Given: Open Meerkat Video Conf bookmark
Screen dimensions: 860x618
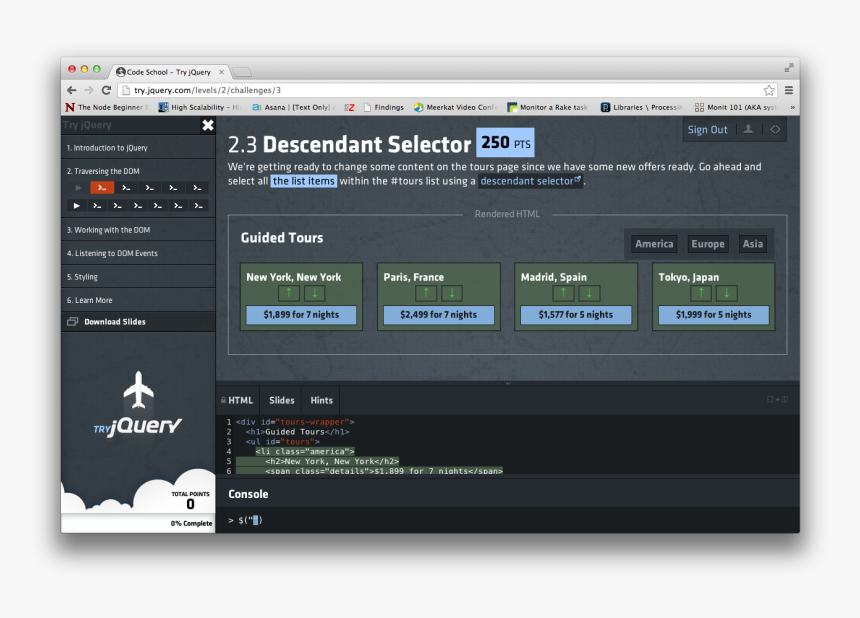Looking at the screenshot, I should [455, 107].
